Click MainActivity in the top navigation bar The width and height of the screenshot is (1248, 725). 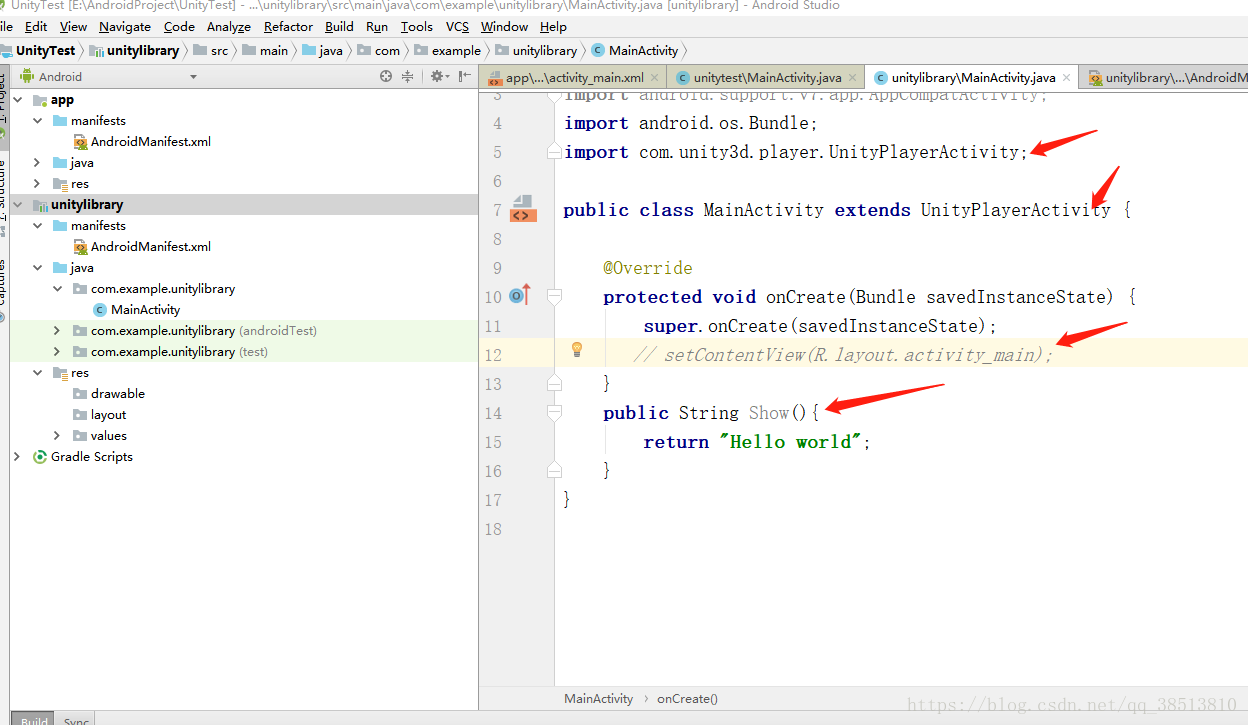coord(635,50)
